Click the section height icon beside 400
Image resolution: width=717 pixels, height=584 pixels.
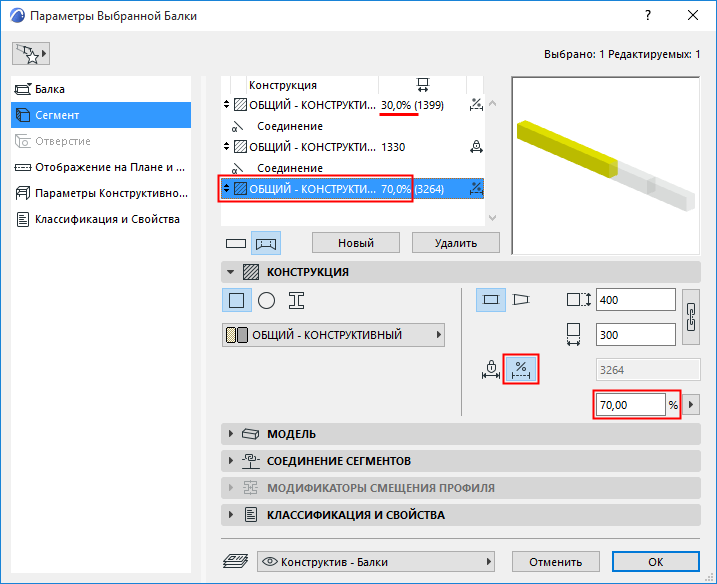(578, 300)
